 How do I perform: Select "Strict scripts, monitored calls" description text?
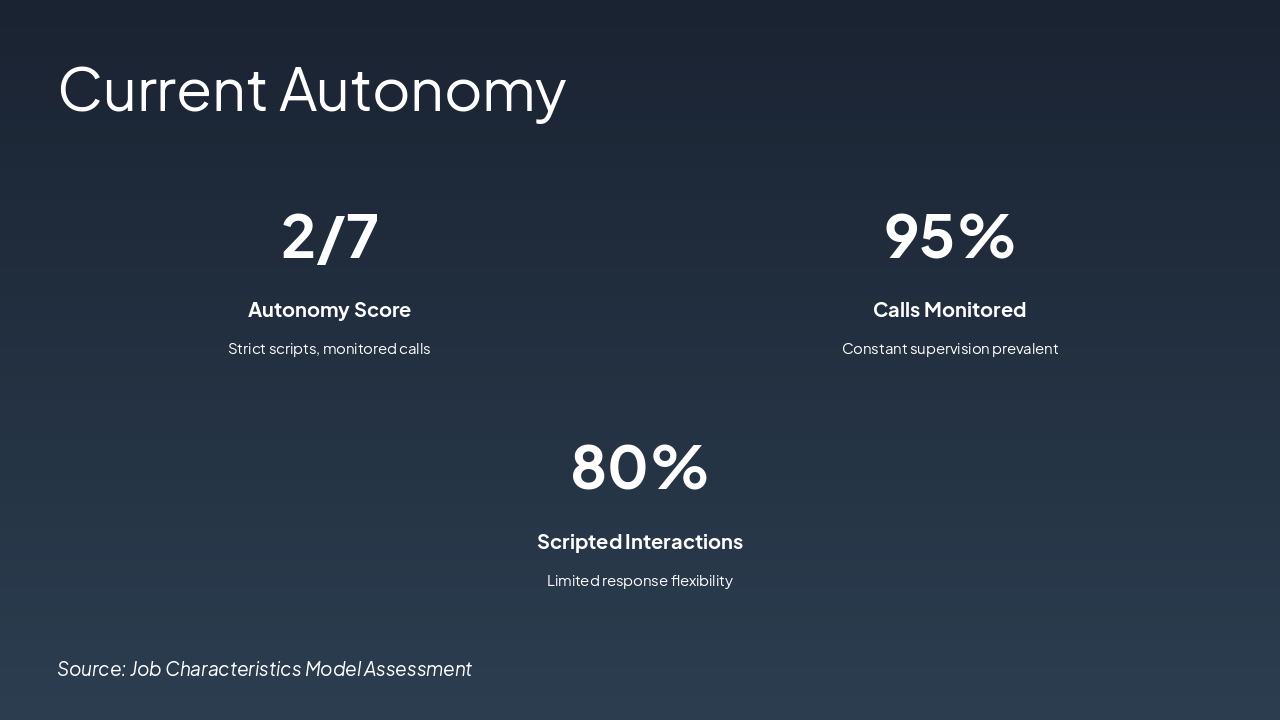329,349
